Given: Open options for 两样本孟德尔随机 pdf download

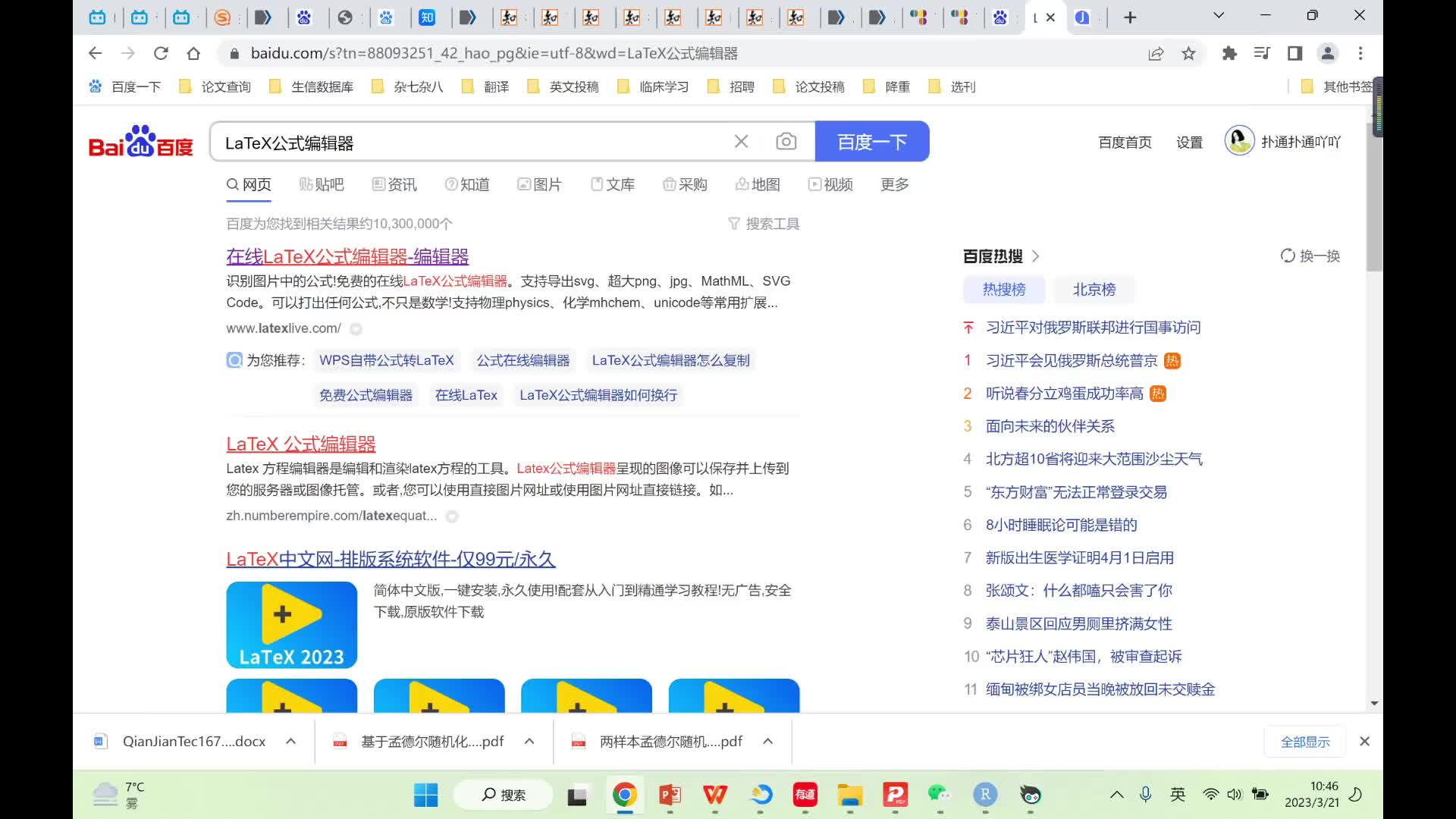Looking at the screenshot, I should [767, 742].
